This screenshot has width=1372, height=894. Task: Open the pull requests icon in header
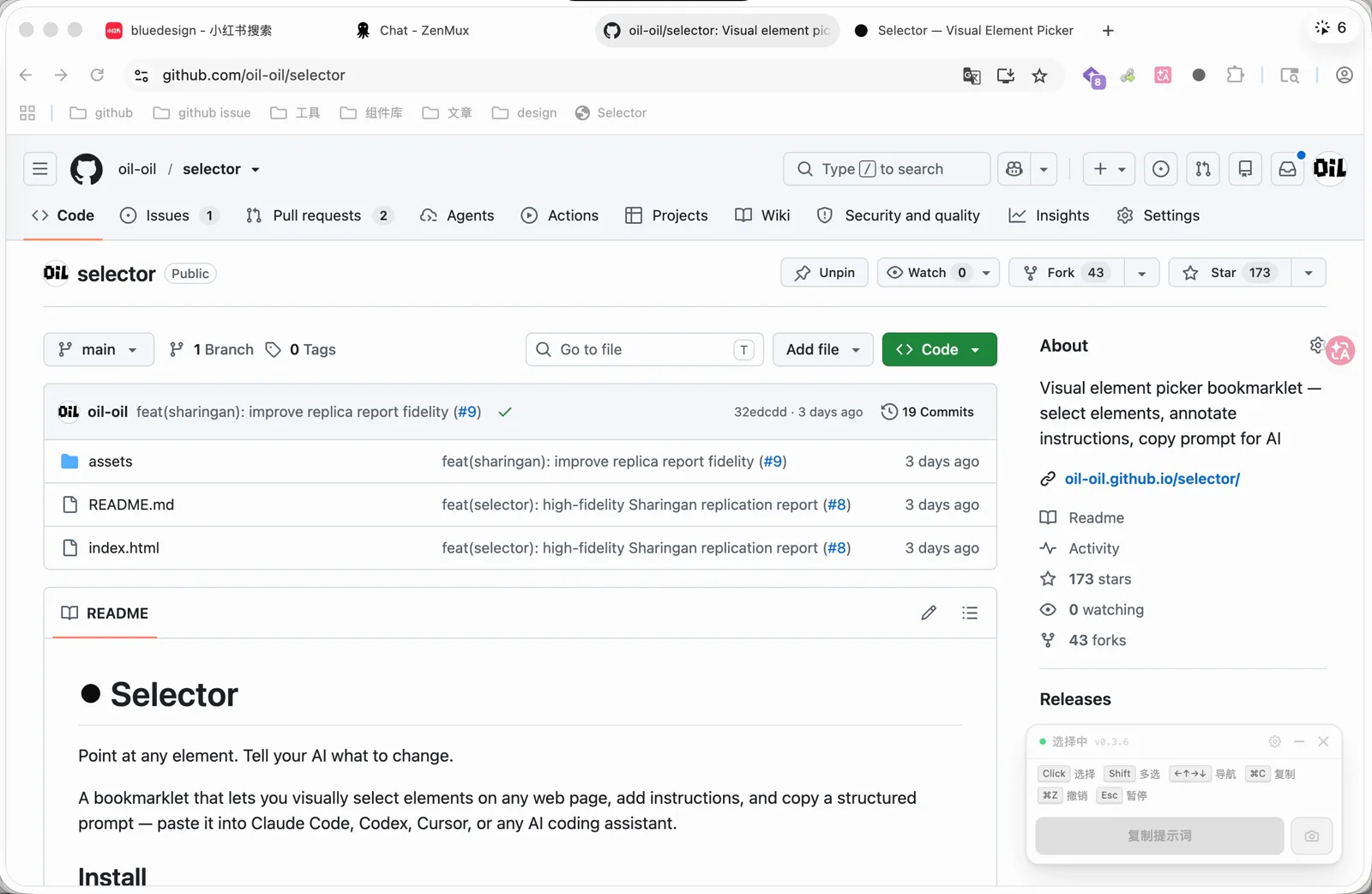pyautogui.click(x=1203, y=169)
